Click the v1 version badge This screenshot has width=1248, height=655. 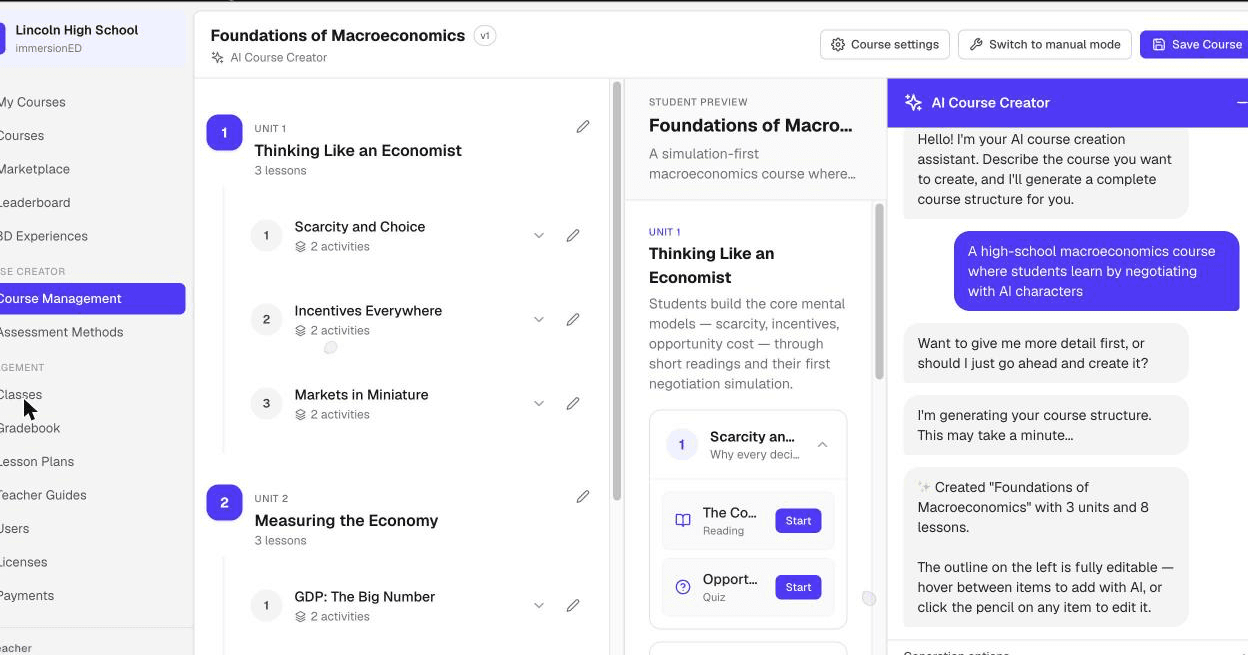click(x=485, y=36)
